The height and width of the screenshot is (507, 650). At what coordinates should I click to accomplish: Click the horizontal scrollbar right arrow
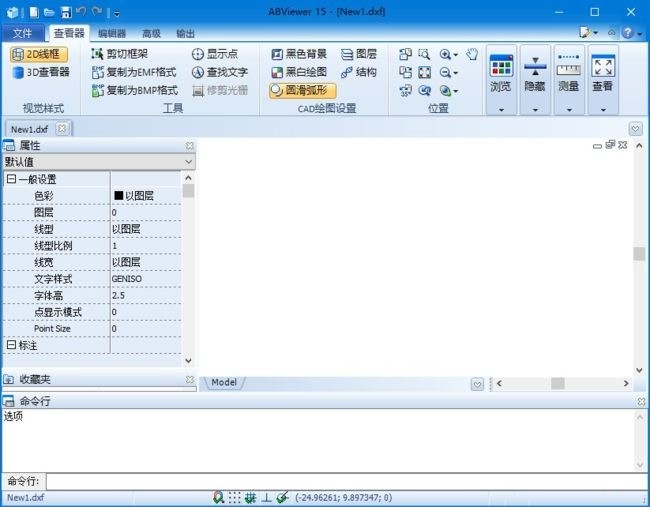pyautogui.click(x=626, y=383)
